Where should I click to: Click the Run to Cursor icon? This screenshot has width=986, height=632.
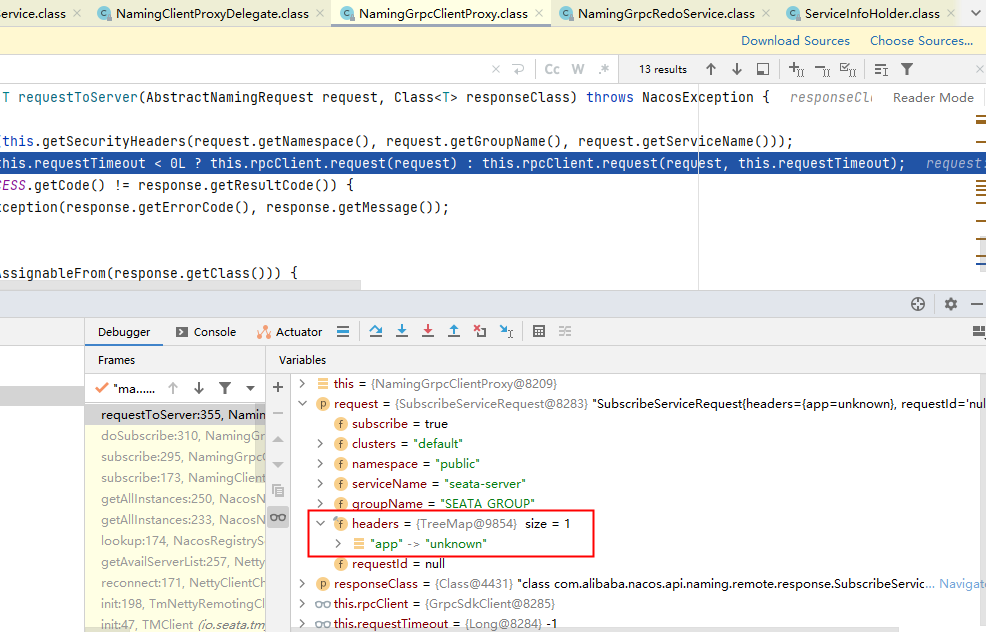506,331
